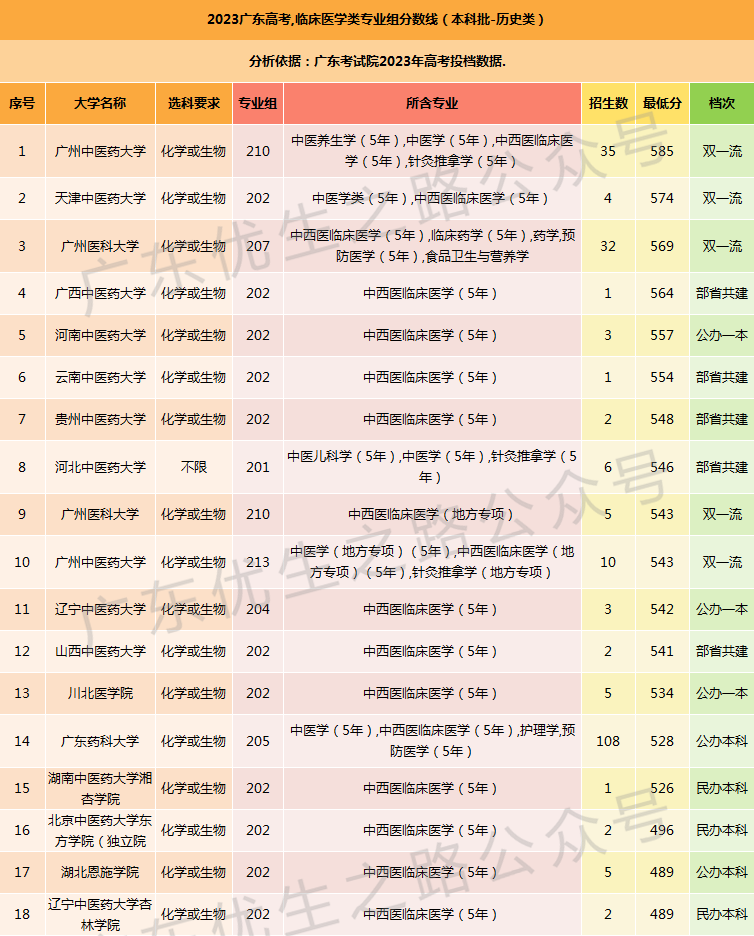Click '河北中医药大学' university name
The height and width of the screenshot is (936, 754).
pyautogui.click(x=100, y=467)
